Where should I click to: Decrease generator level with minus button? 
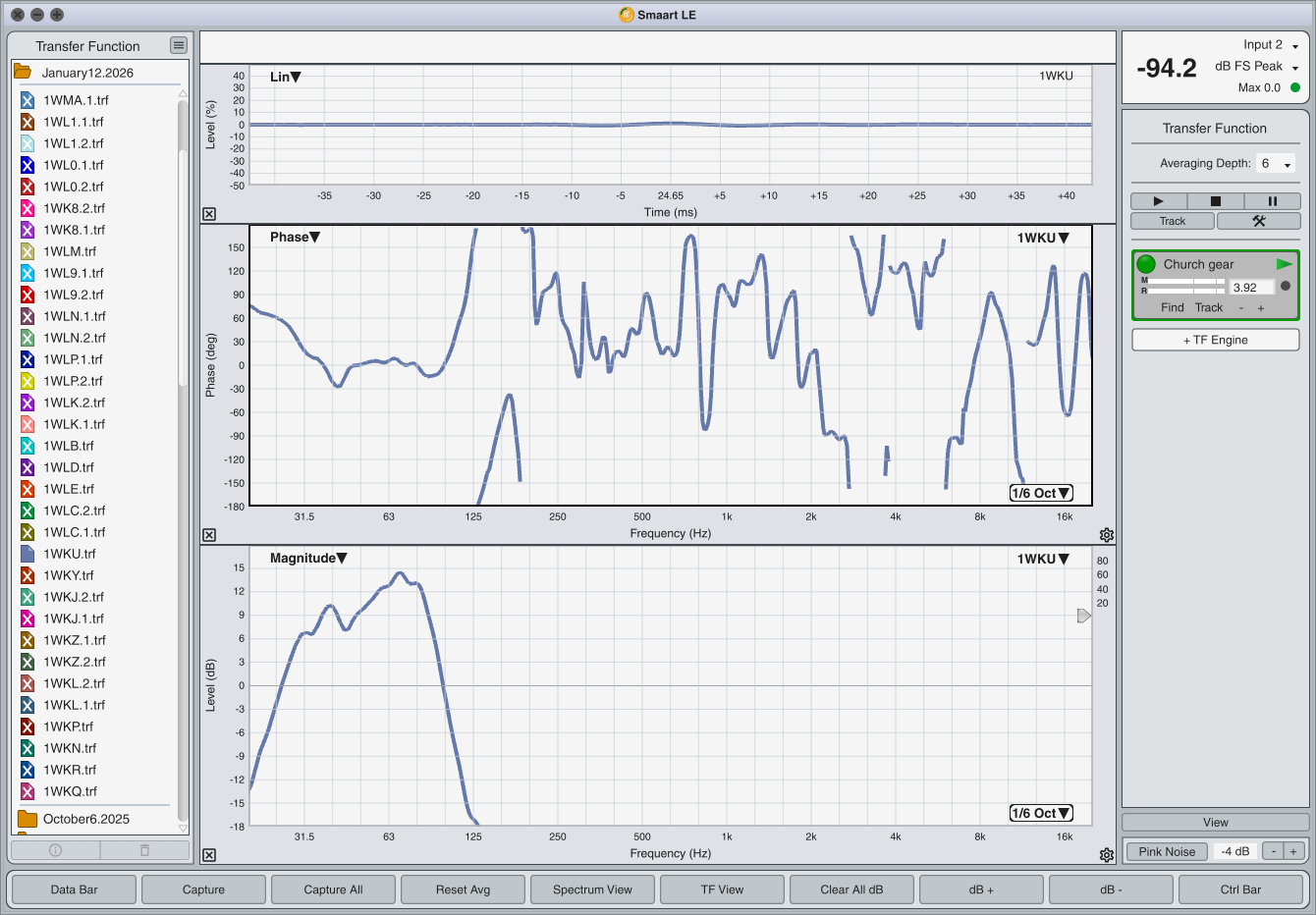click(x=1273, y=851)
